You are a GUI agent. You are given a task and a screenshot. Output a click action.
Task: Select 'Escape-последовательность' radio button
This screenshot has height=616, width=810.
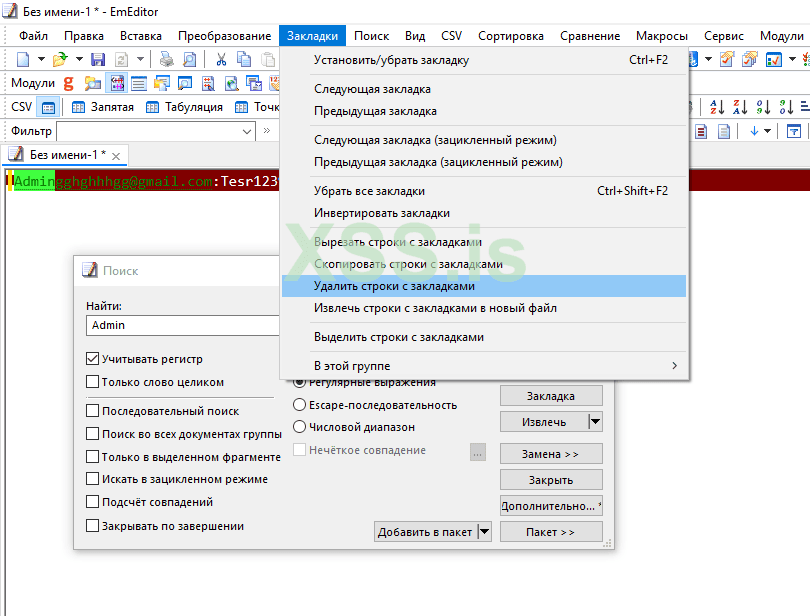point(299,405)
